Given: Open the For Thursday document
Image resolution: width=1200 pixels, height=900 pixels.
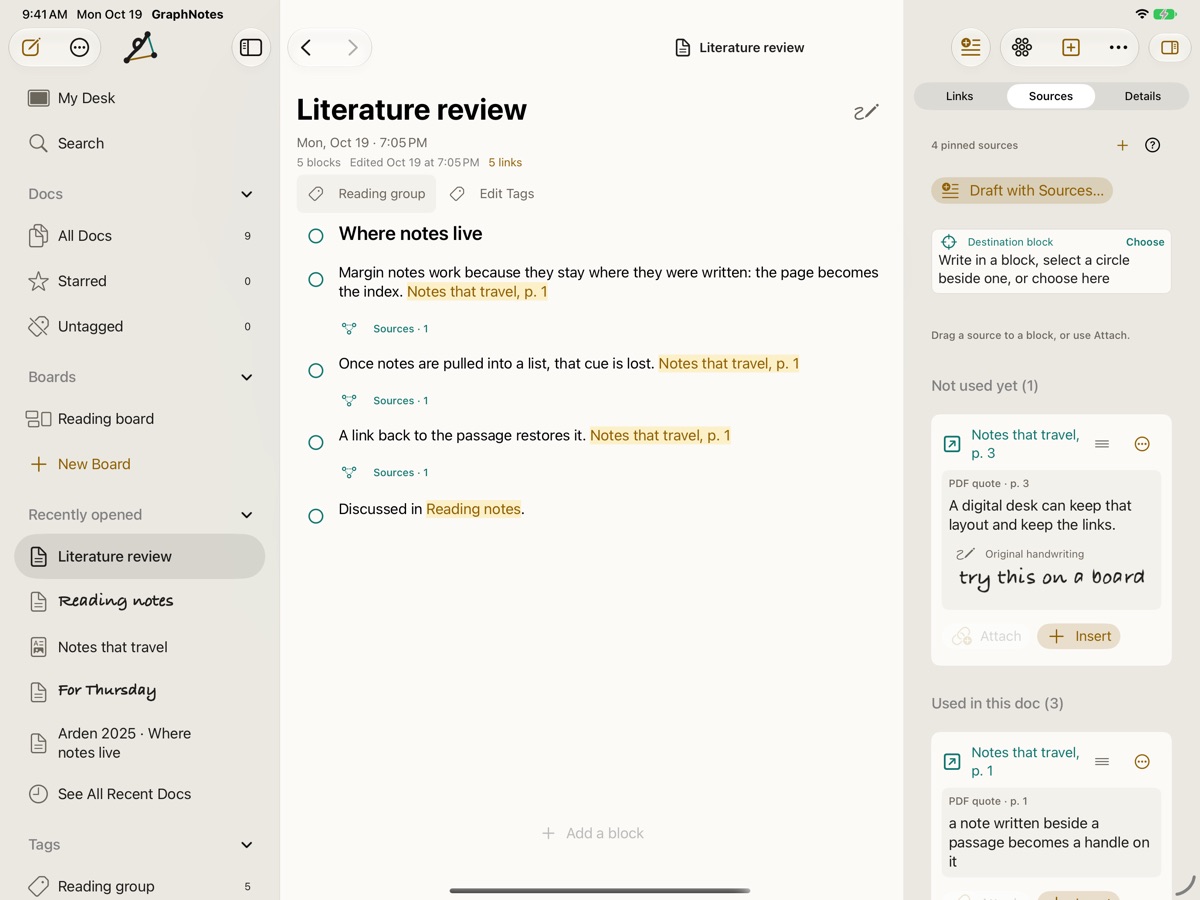Looking at the screenshot, I should [140, 691].
